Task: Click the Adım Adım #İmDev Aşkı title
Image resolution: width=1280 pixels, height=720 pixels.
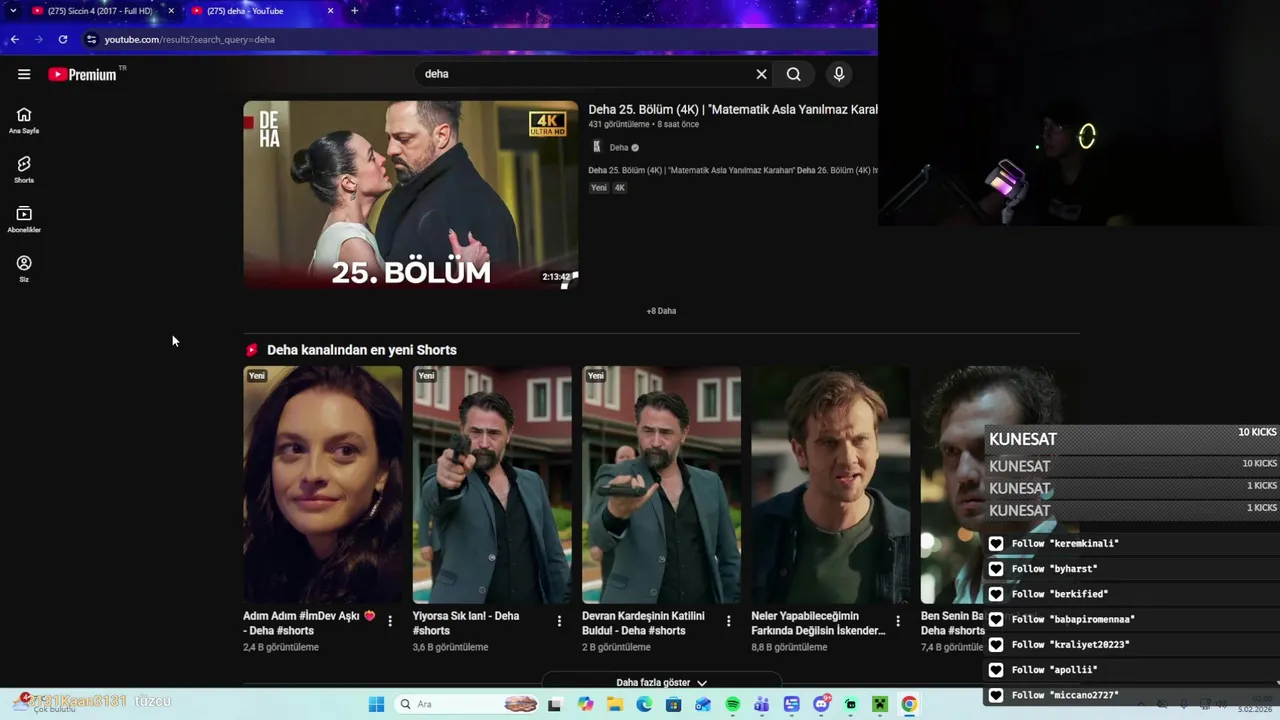Action: (x=309, y=623)
